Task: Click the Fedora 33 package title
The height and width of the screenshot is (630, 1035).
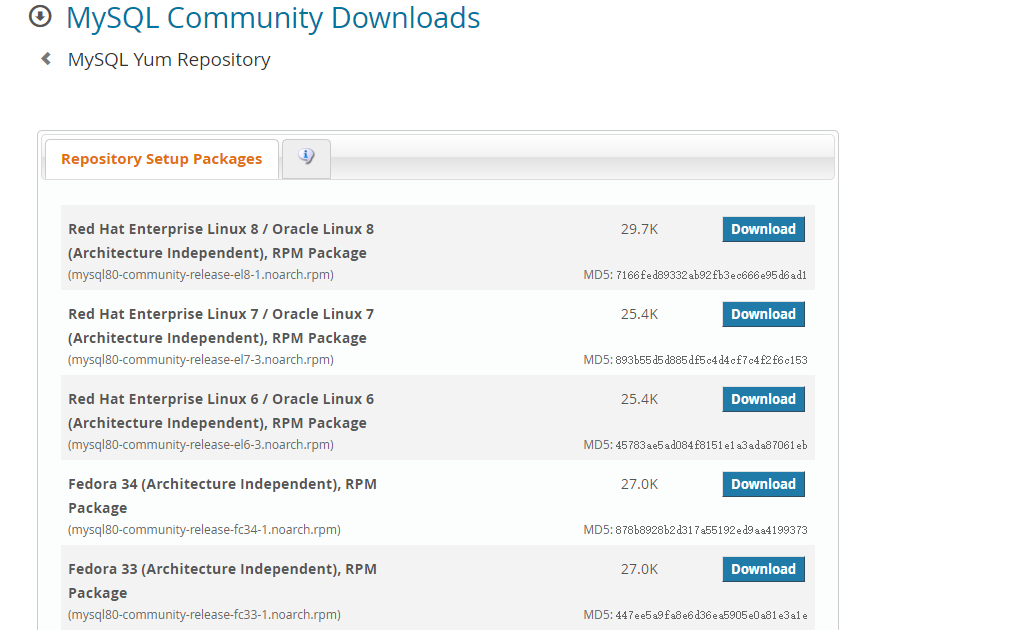Action: coord(222,581)
